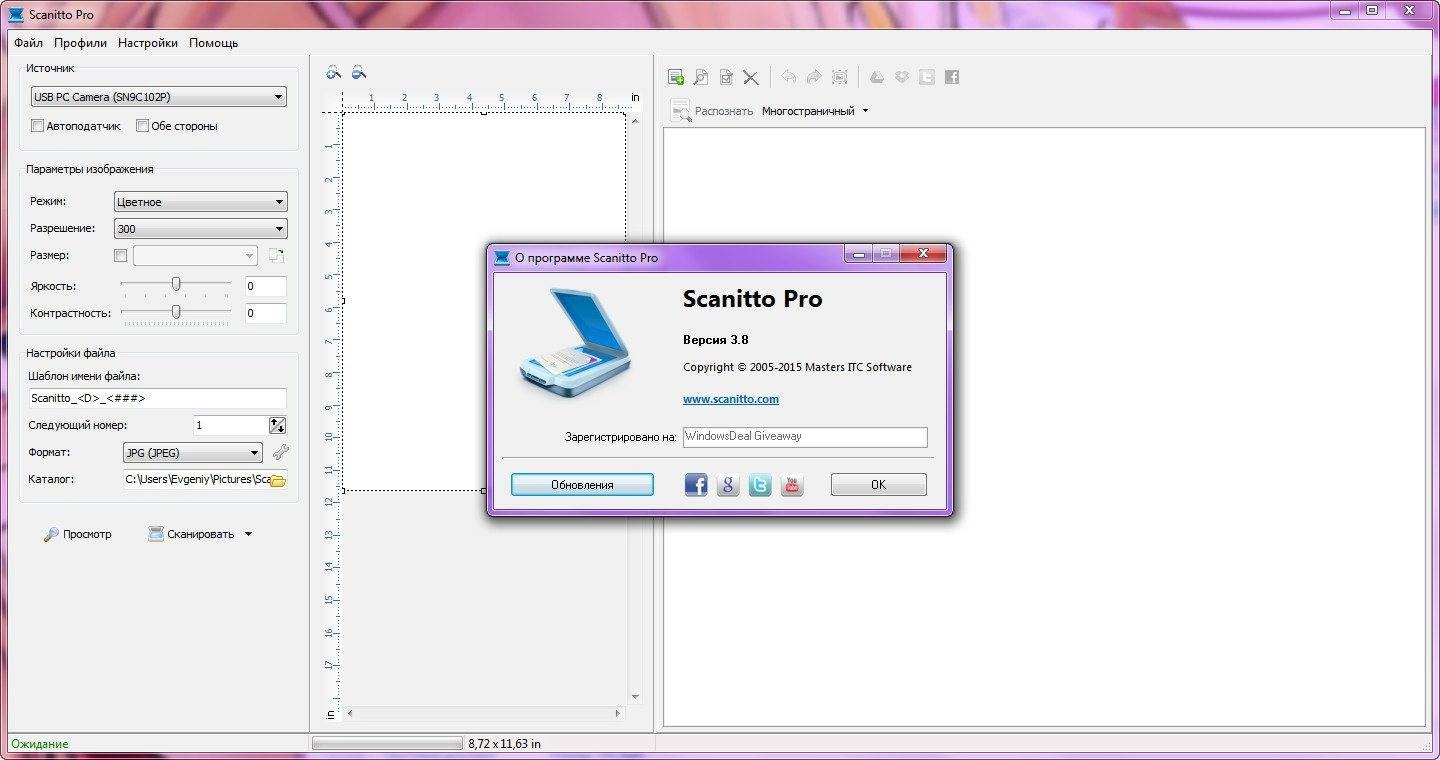Open Twitter icon in About dialog
Viewport: 1440px width, 760px height.
760,485
